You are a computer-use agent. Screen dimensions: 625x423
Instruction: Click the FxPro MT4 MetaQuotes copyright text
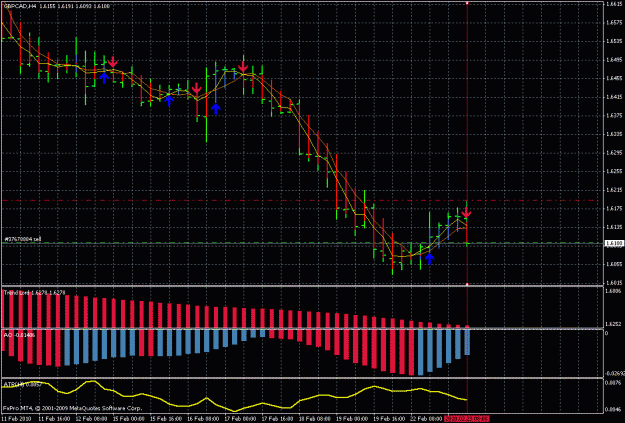[x=72, y=408]
